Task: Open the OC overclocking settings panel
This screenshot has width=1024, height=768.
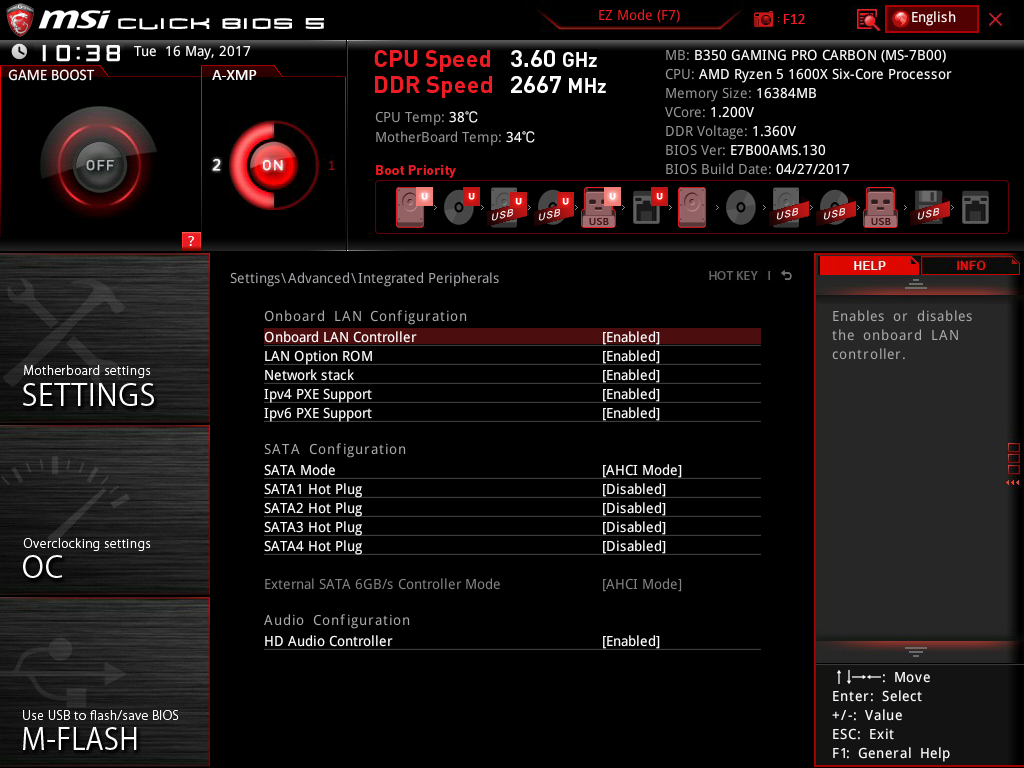Action: pyautogui.click(x=104, y=510)
